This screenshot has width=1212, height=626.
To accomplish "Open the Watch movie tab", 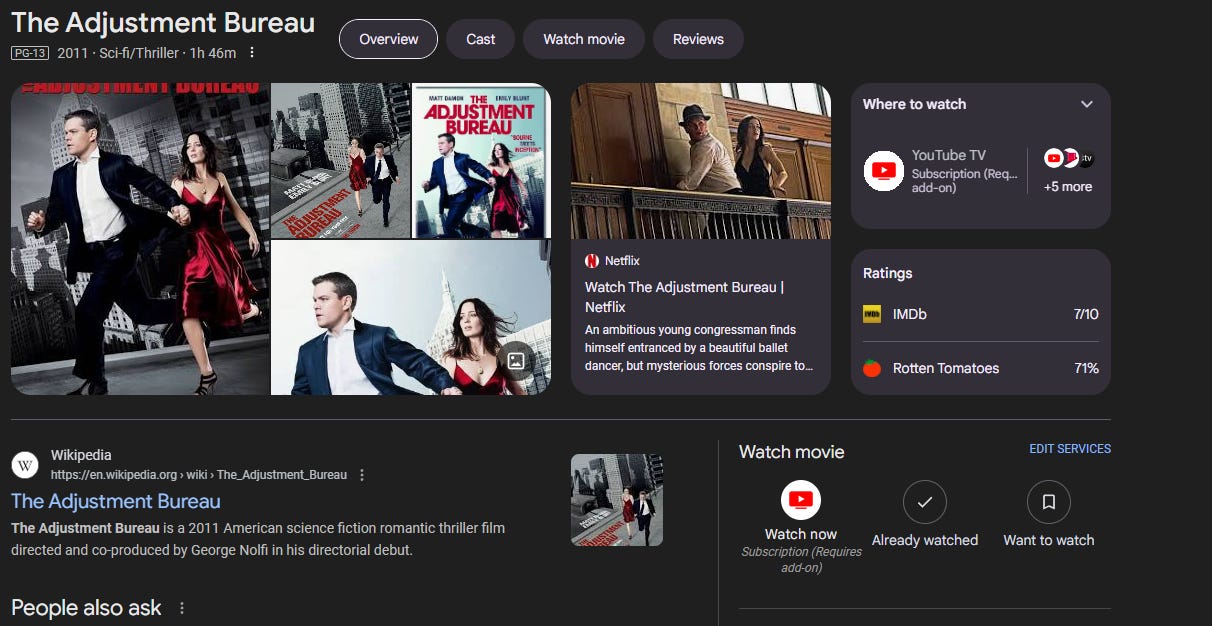I will pyautogui.click(x=584, y=39).
